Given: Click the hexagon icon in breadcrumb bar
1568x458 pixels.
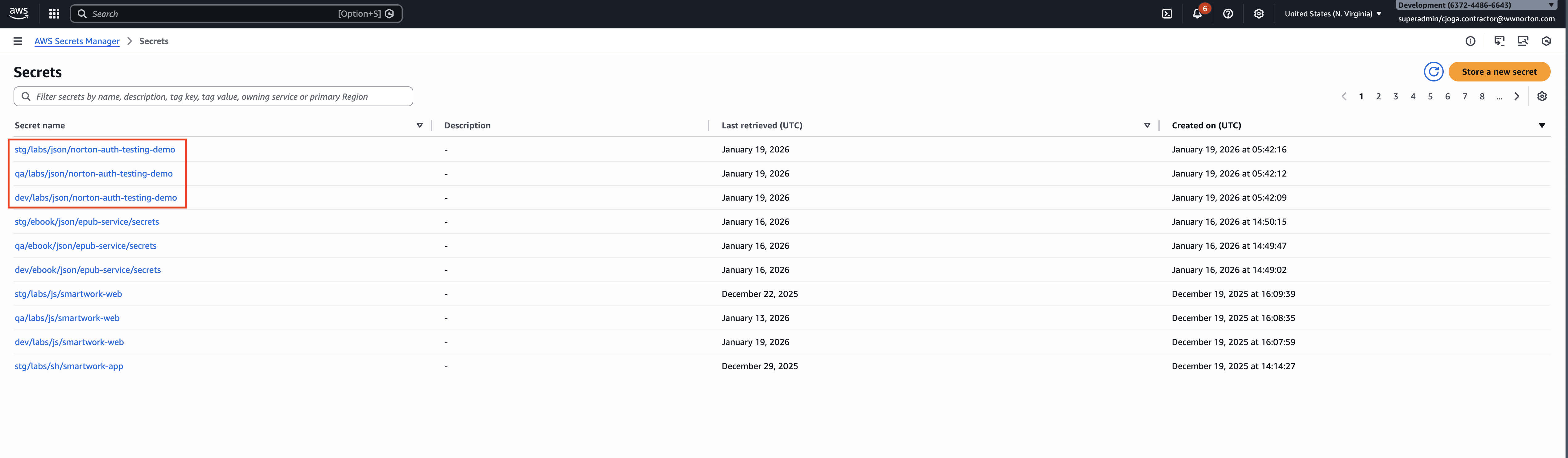Looking at the screenshot, I should click(1546, 41).
